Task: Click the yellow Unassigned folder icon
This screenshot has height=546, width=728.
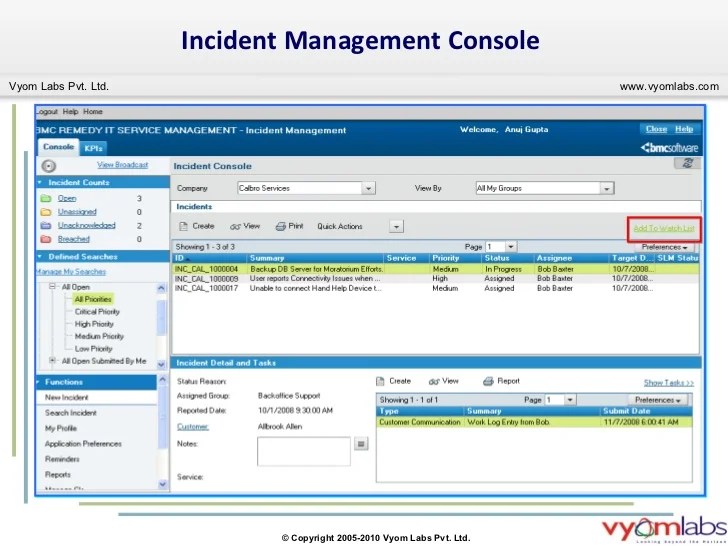Action: coord(46,212)
